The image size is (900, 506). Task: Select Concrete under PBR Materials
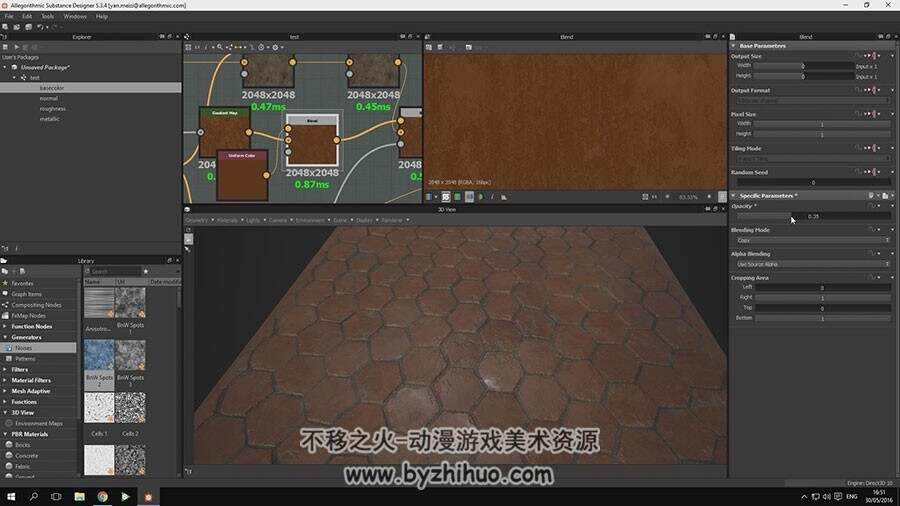click(x=26, y=456)
